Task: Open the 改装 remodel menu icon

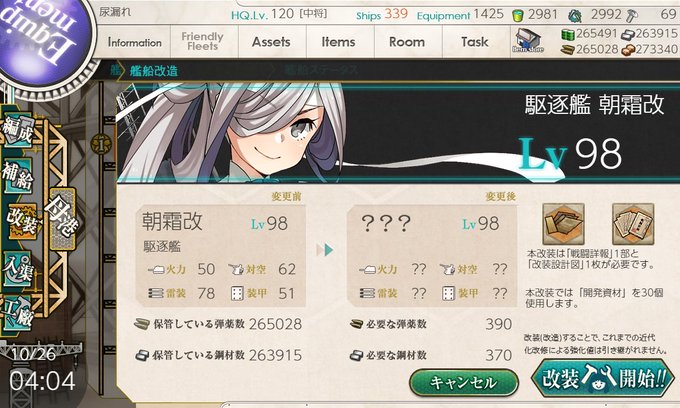Action: pyautogui.click(x=23, y=221)
